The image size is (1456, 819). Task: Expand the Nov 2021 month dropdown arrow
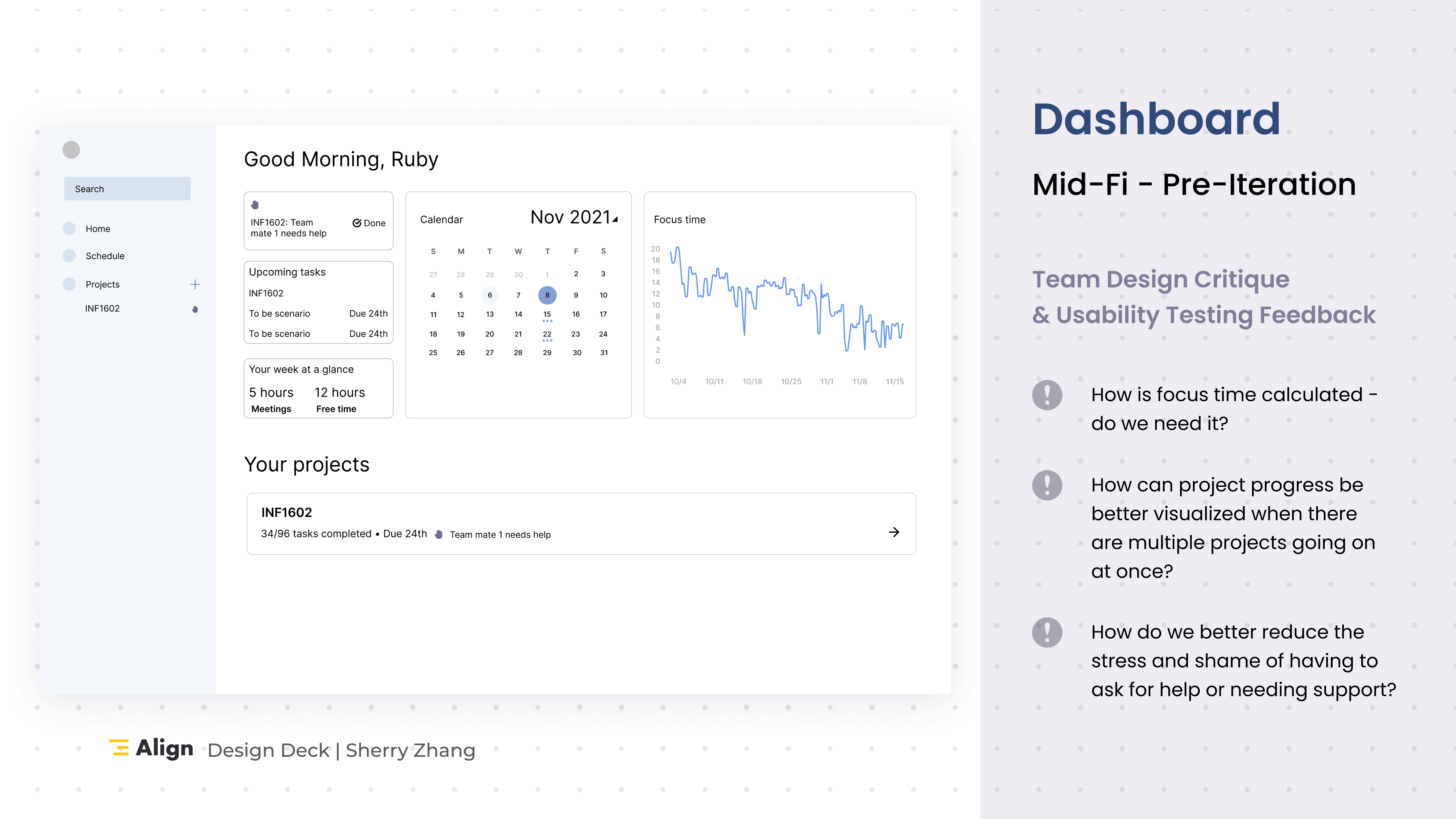[x=615, y=219]
